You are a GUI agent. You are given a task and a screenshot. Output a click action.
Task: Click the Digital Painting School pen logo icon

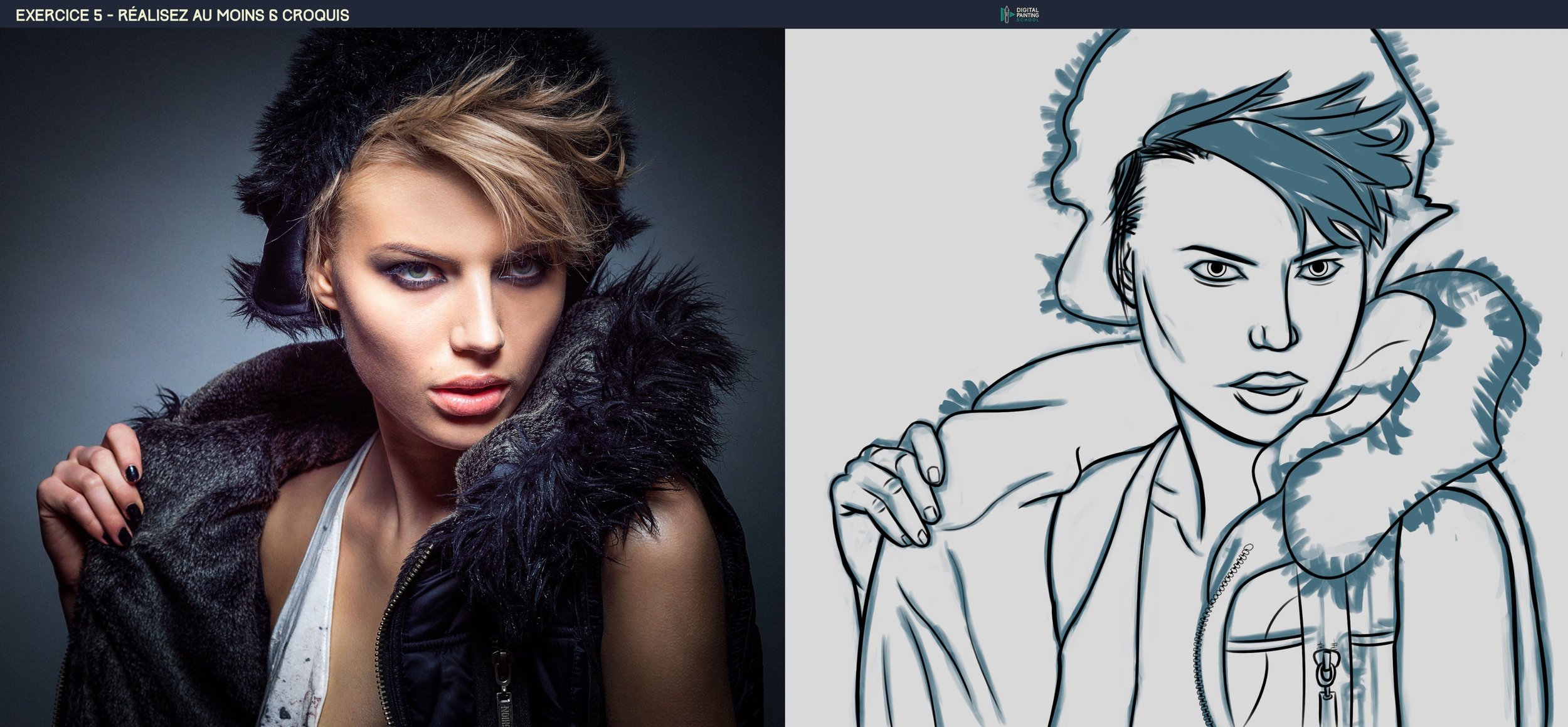(x=1006, y=14)
